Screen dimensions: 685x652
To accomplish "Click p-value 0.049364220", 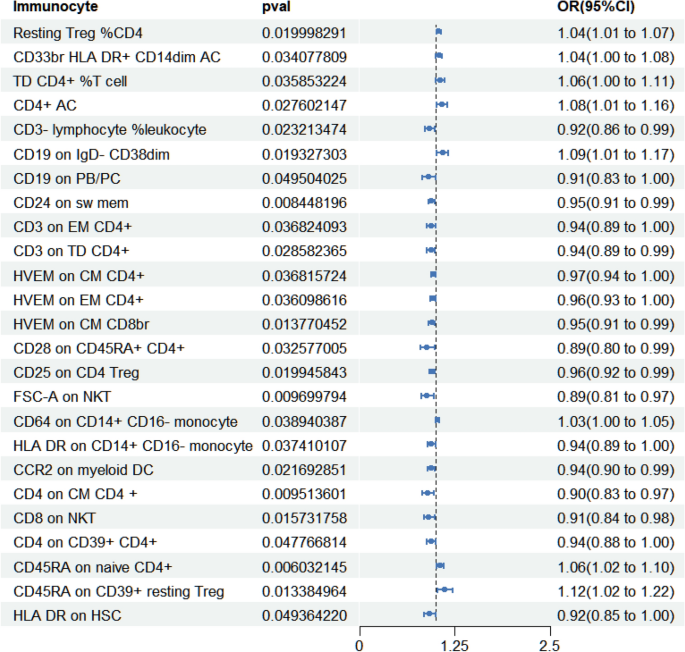I will (304, 616).
